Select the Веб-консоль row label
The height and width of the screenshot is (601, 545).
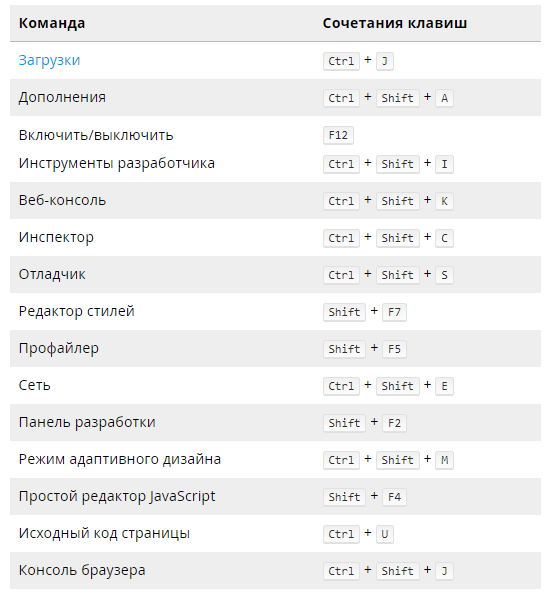point(62,200)
